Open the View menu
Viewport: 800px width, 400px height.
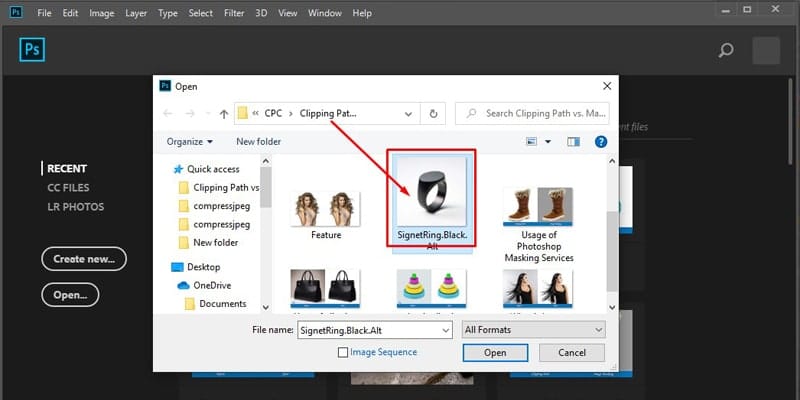tap(288, 13)
